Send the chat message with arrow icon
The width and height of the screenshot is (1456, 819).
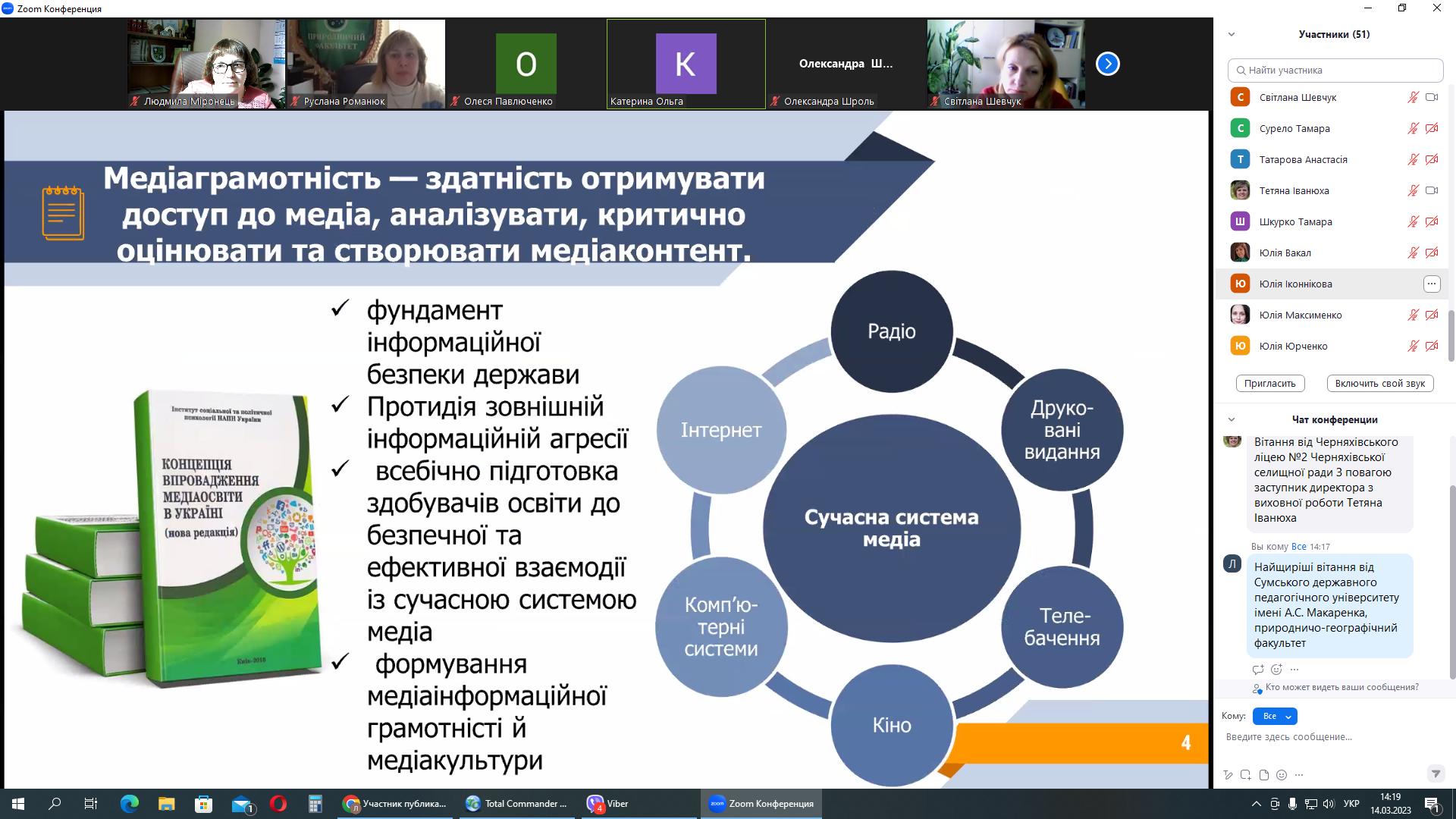tap(1435, 774)
